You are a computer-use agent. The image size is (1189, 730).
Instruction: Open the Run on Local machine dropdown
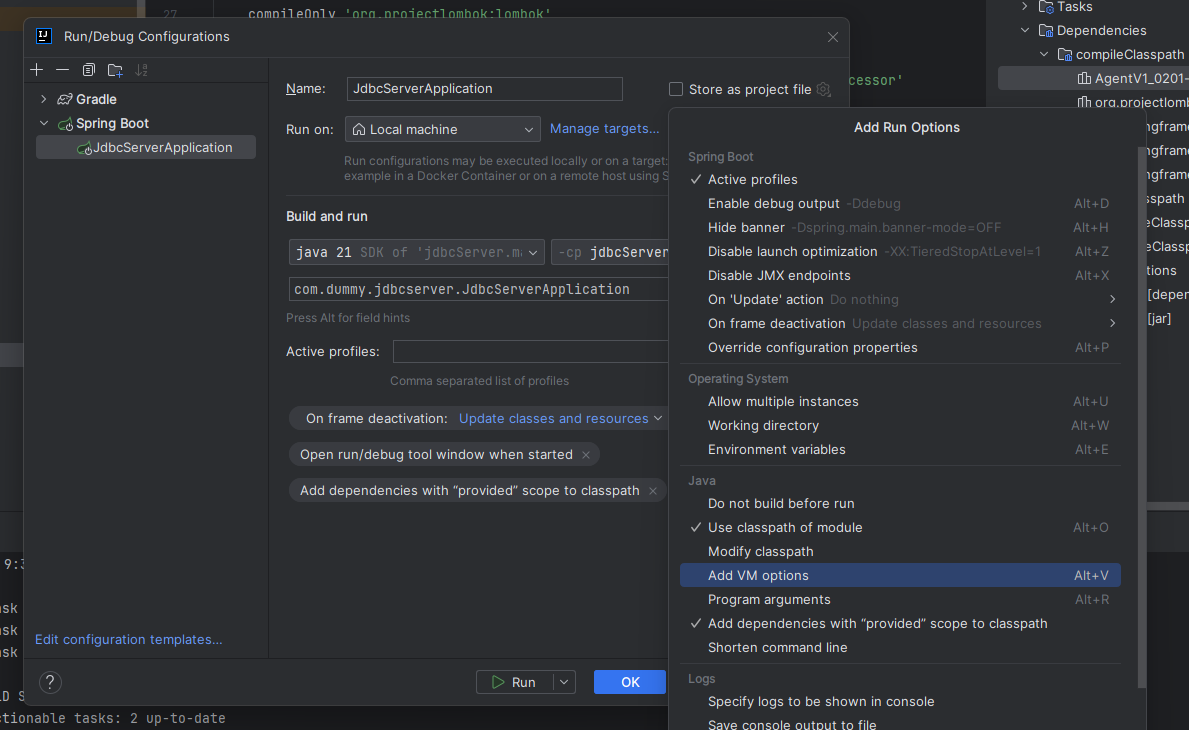pyautogui.click(x=443, y=130)
